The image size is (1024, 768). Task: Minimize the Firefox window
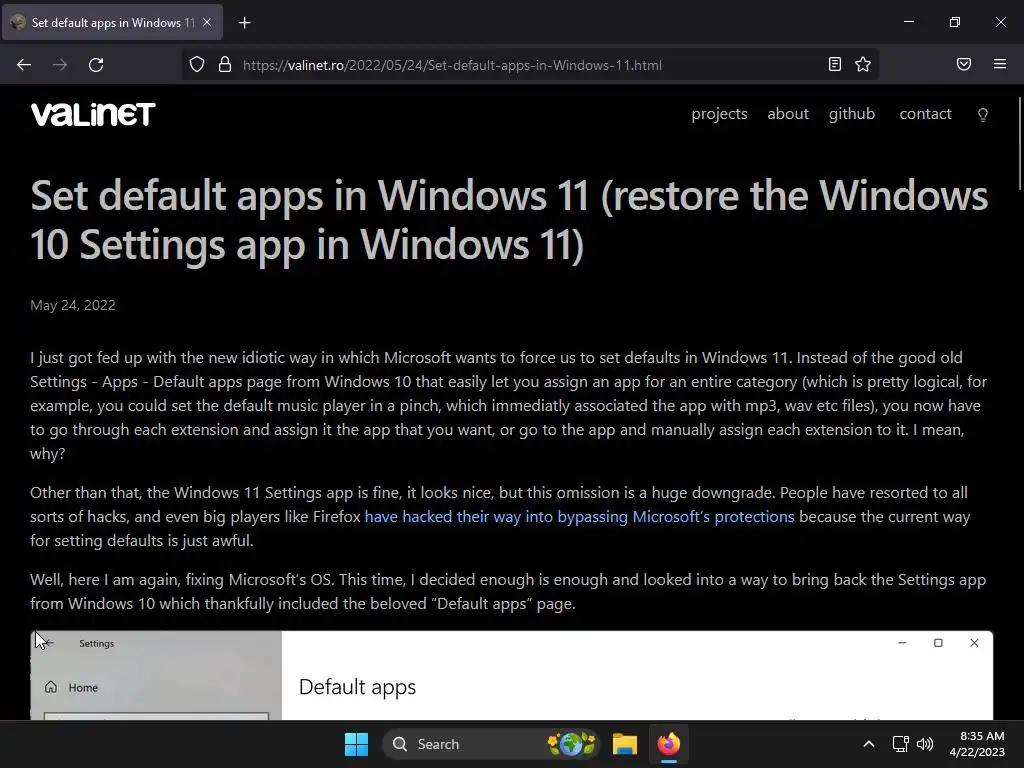[908, 22]
